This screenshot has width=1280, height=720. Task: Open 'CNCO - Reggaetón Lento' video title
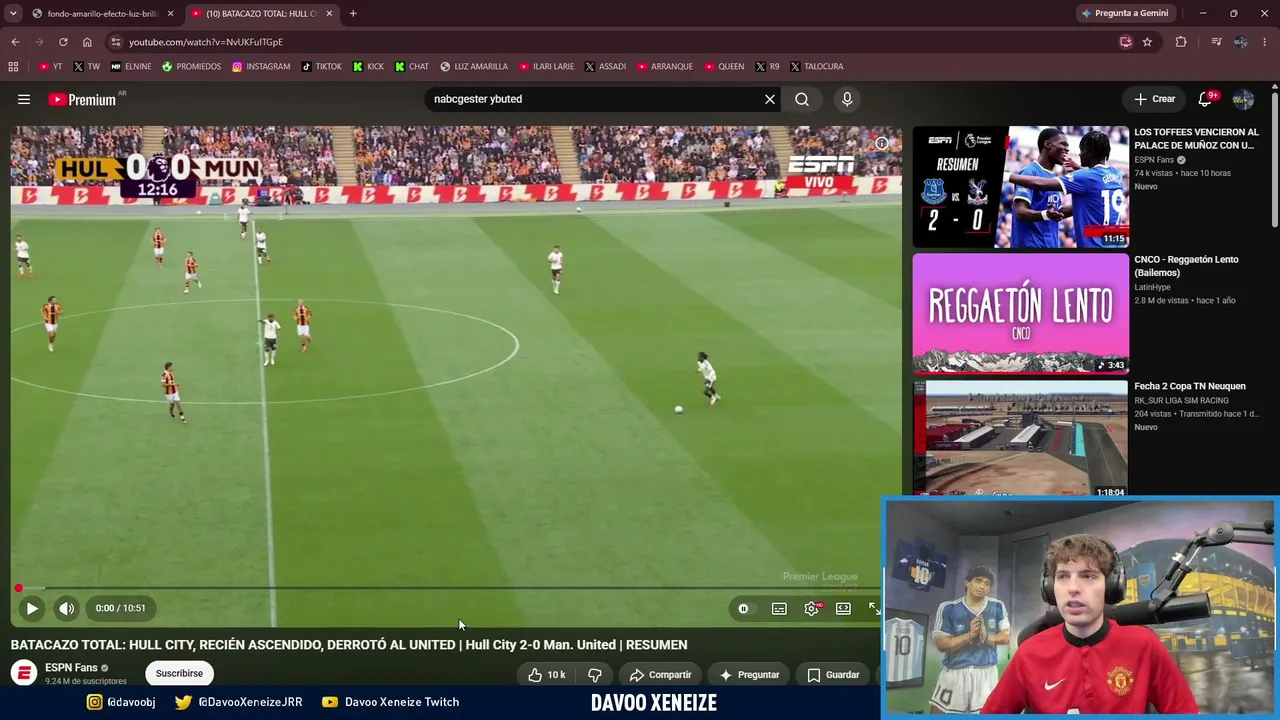click(1186, 266)
